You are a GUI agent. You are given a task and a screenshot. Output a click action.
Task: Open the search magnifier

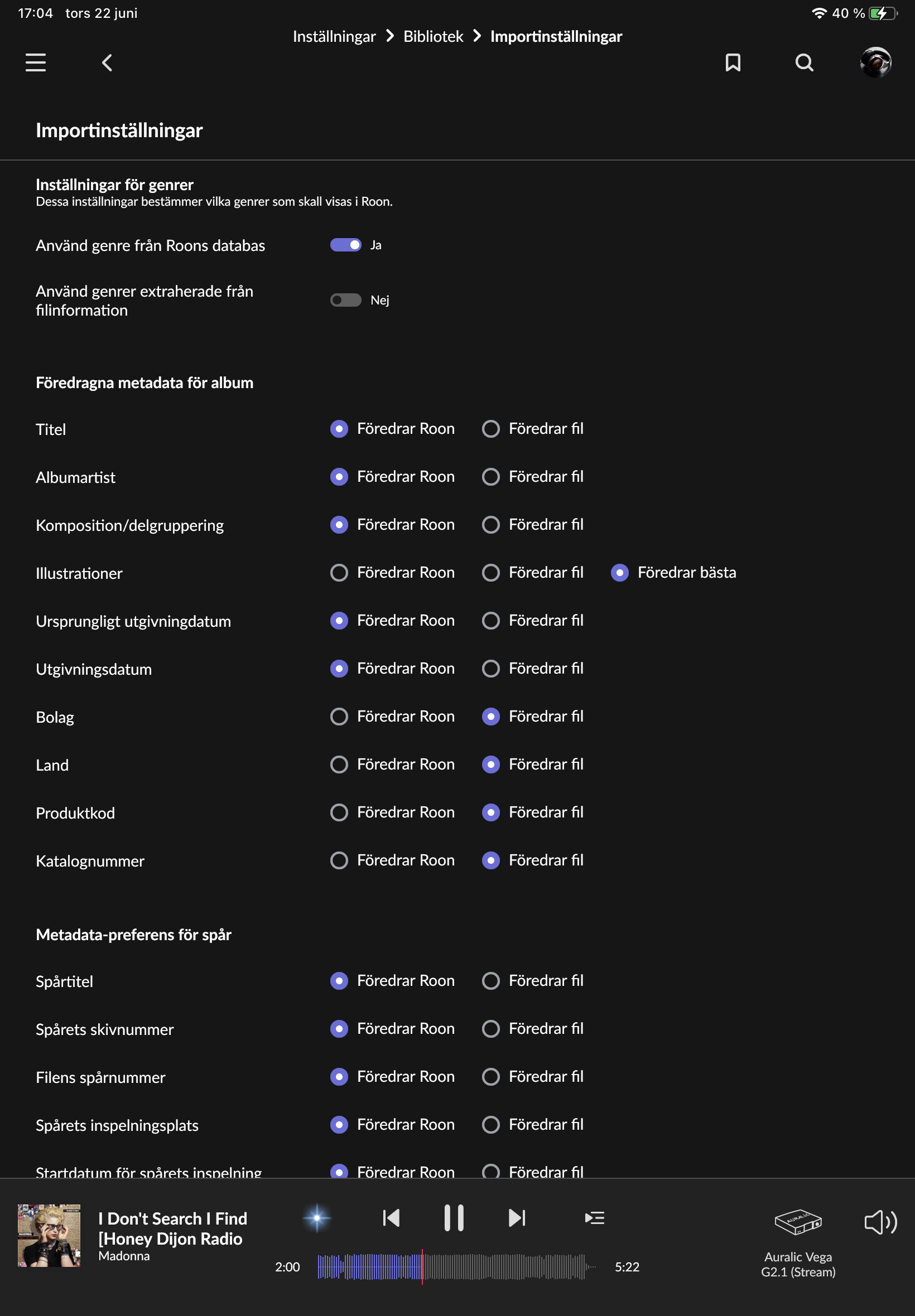coord(804,62)
